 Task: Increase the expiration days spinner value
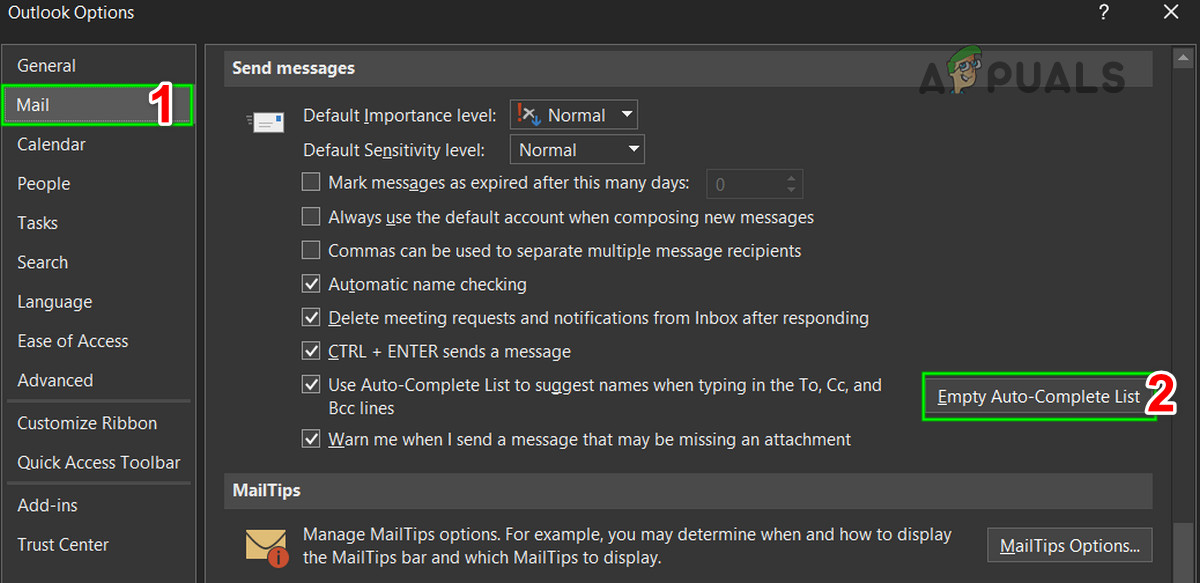click(x=792, y=179)
